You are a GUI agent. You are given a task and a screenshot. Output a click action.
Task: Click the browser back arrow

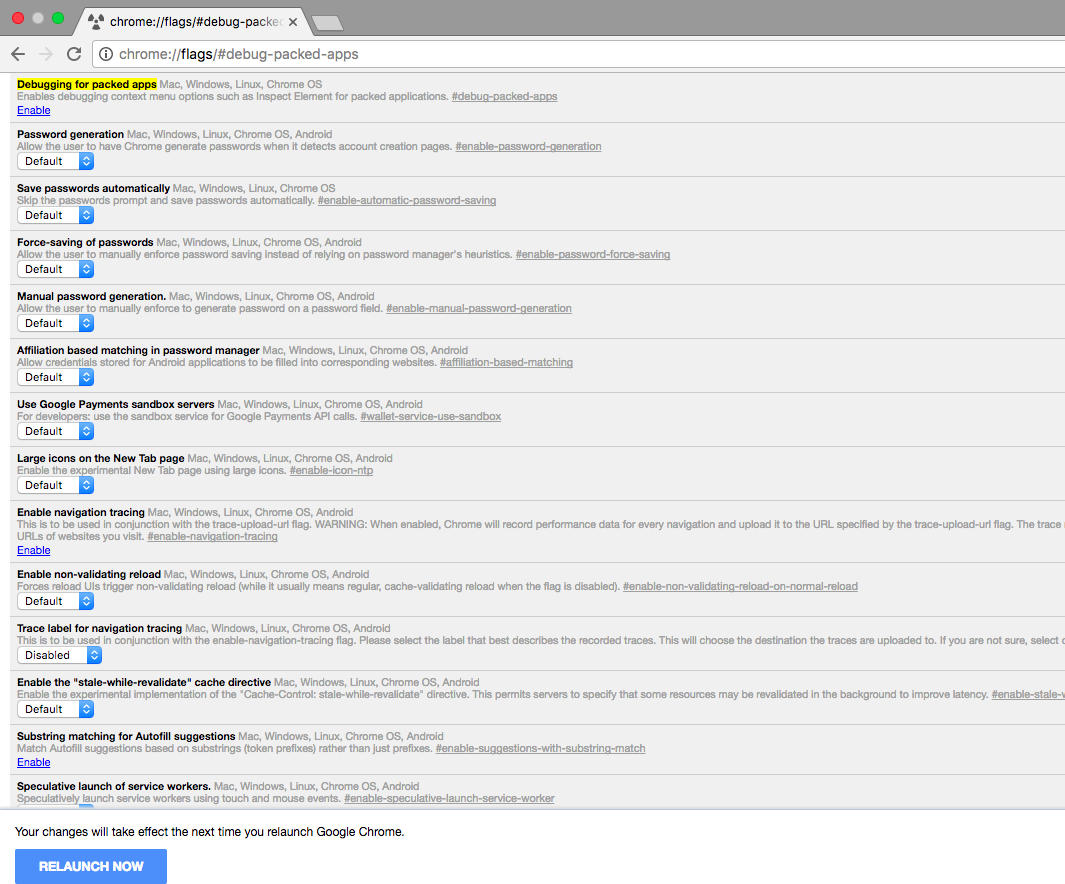[18, 54]
